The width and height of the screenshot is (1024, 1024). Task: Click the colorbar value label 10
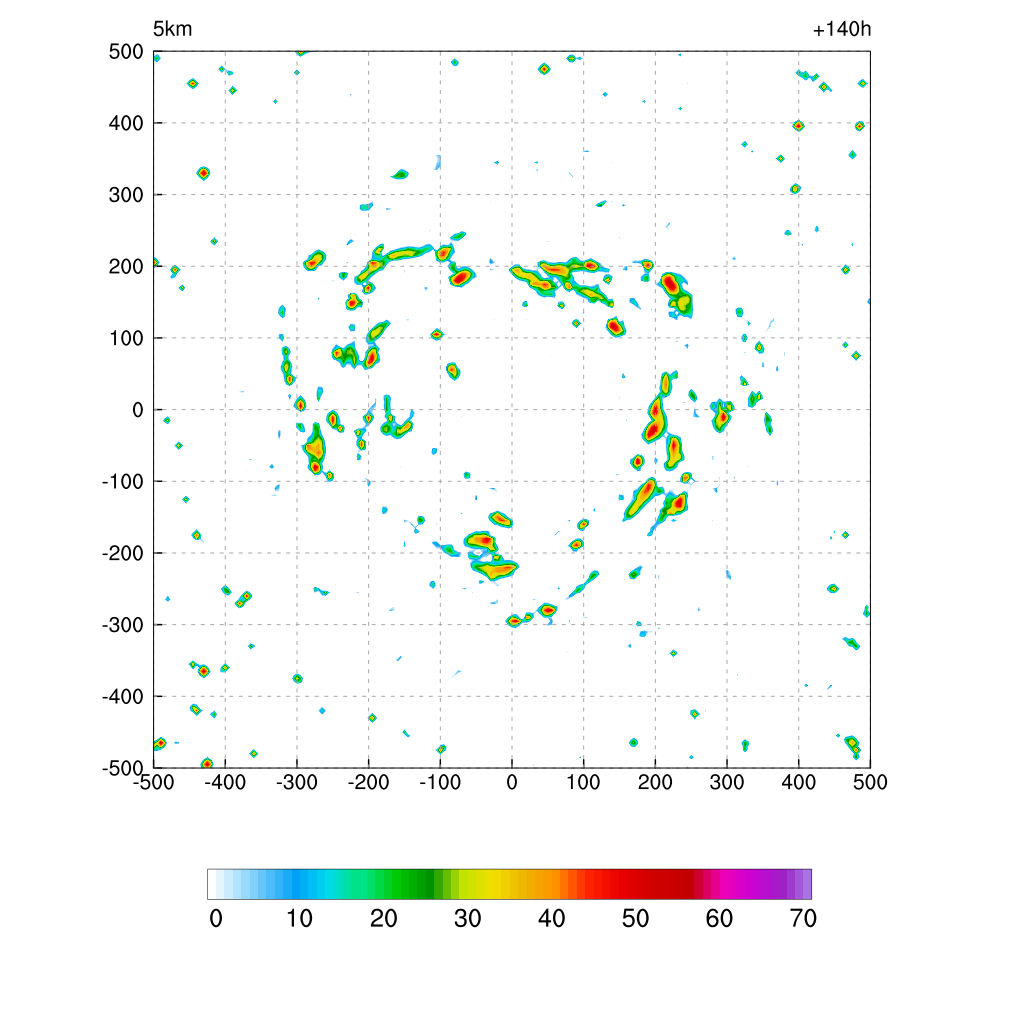pos(300,919)
